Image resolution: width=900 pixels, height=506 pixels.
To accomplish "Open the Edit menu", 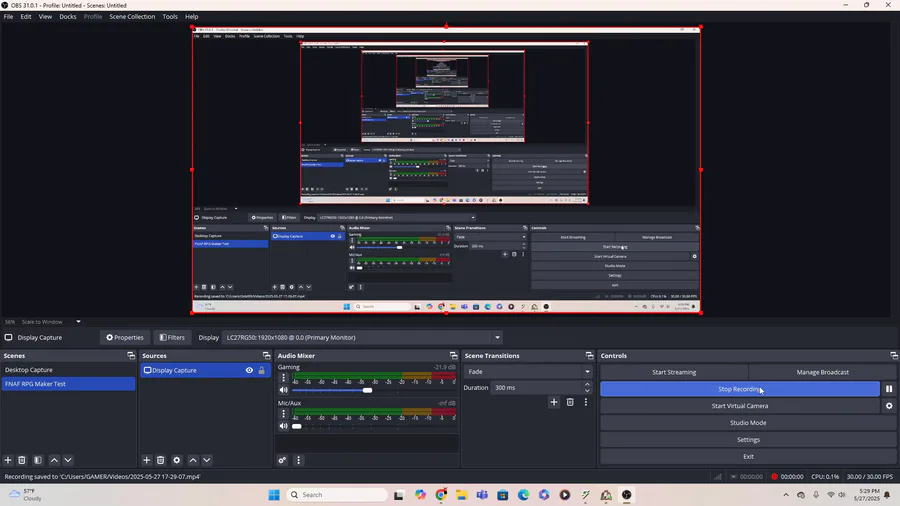I will [x=26, y=17].
